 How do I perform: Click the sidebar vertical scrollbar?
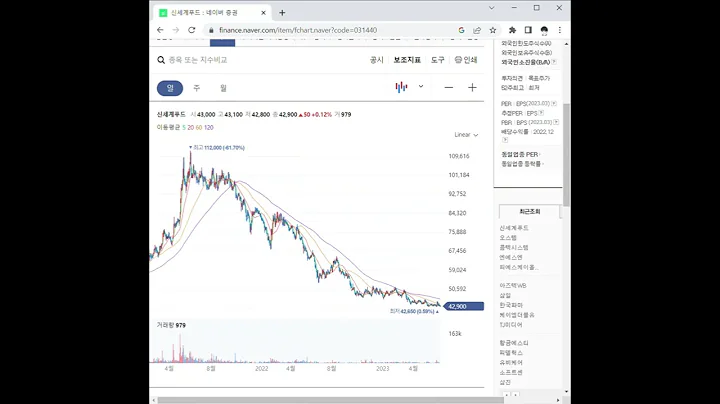point(567,154)
